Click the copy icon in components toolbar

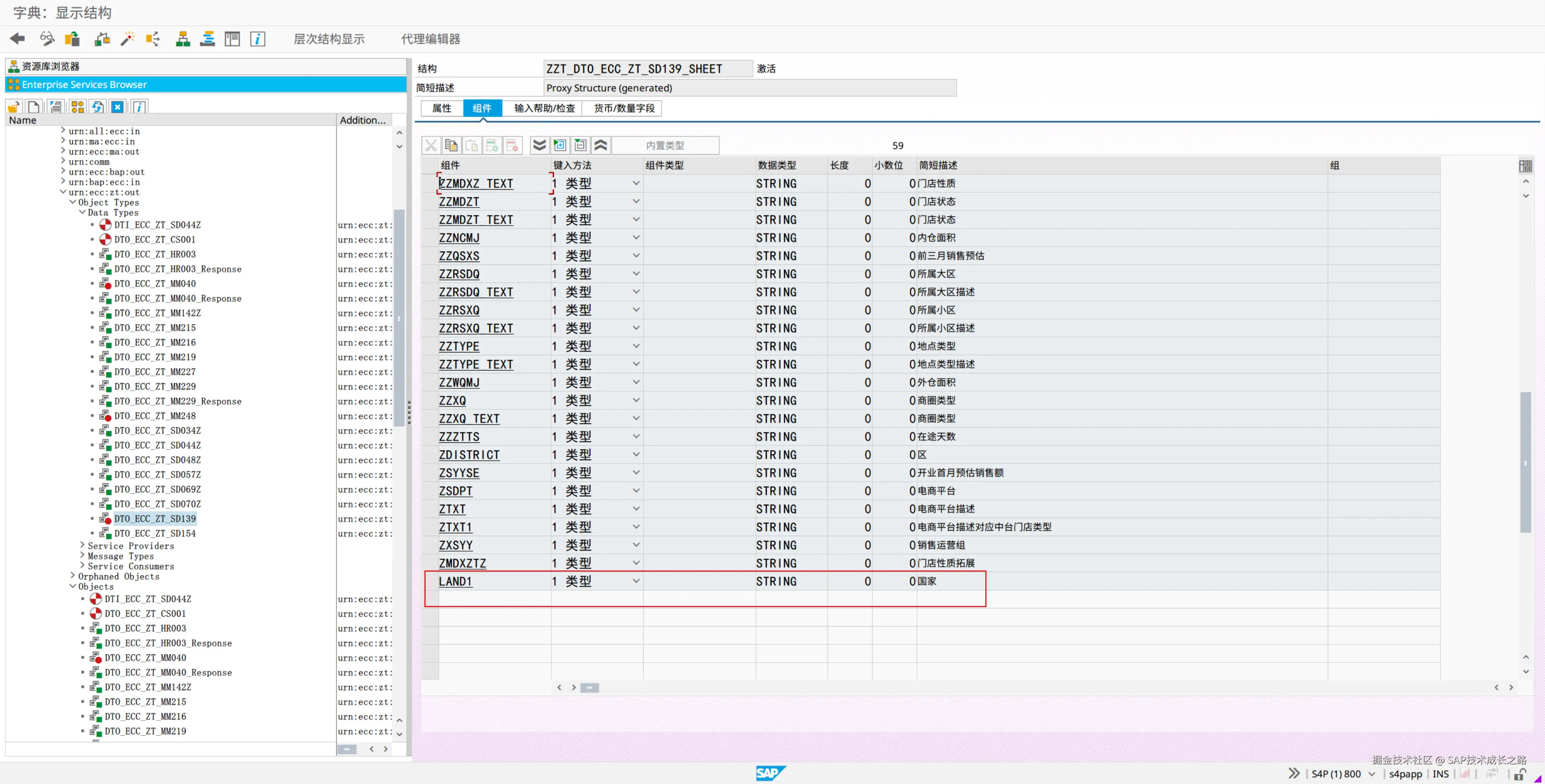pos(451,145)
